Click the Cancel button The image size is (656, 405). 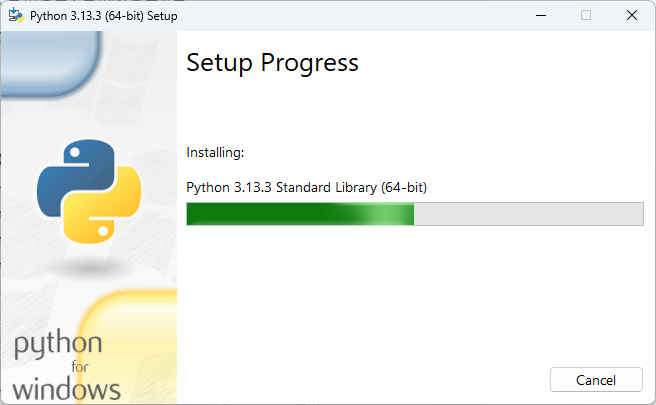[x=596, y=380]
